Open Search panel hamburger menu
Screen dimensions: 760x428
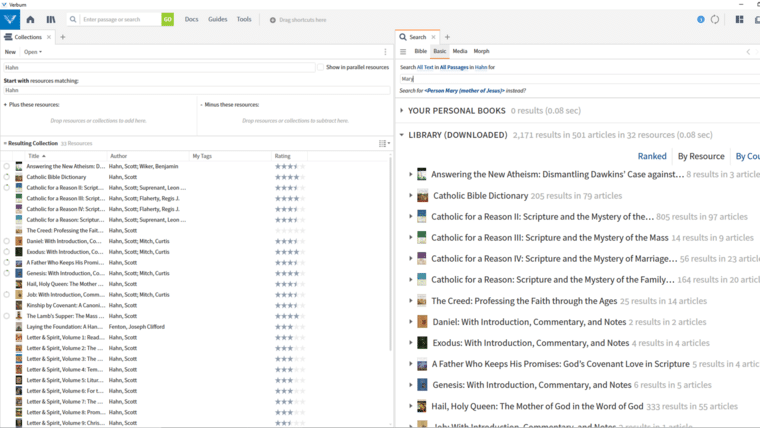pos(403,51)
